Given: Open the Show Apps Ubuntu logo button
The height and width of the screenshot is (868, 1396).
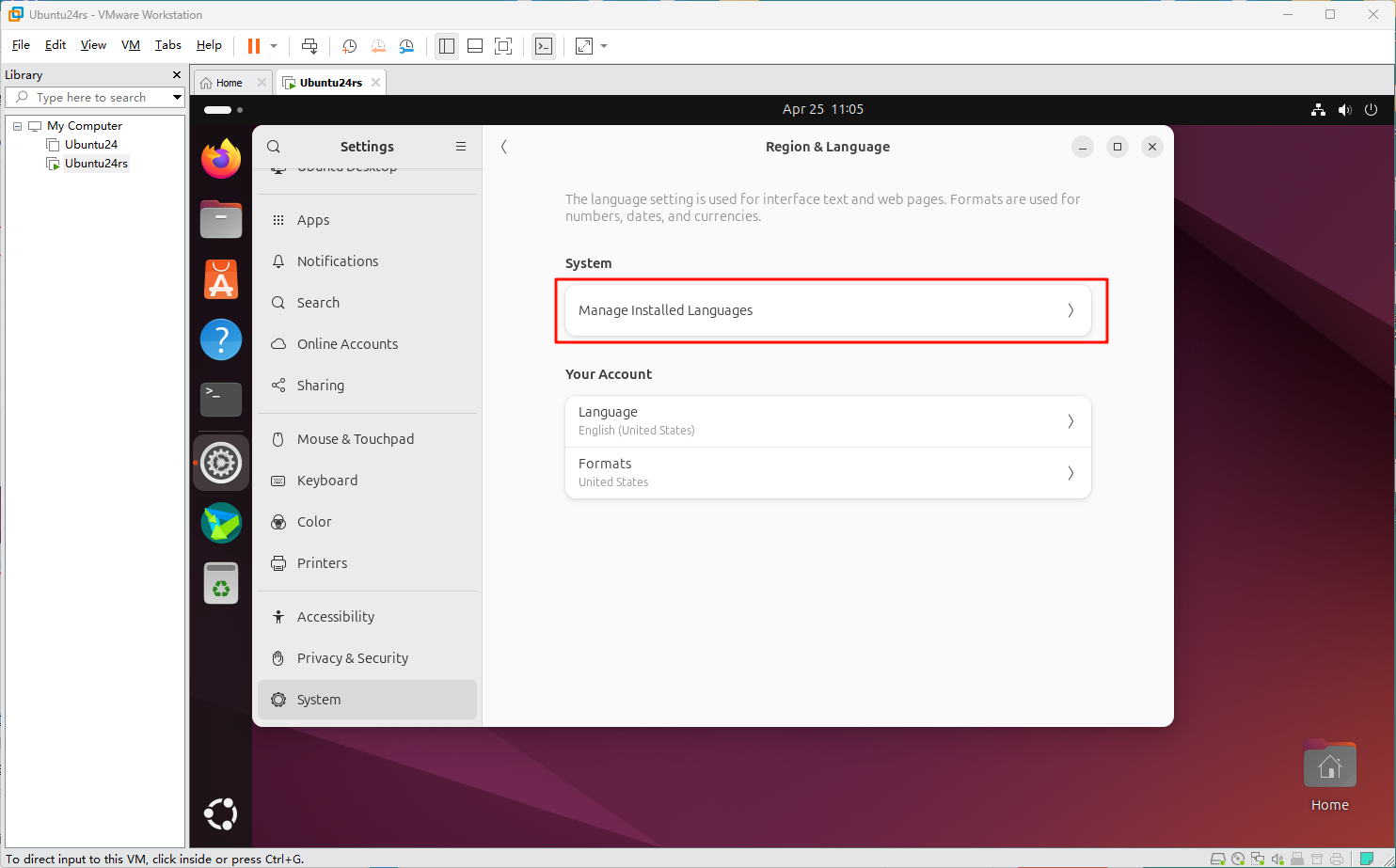Looking at the screenshot, I should [x=221, y=813].
